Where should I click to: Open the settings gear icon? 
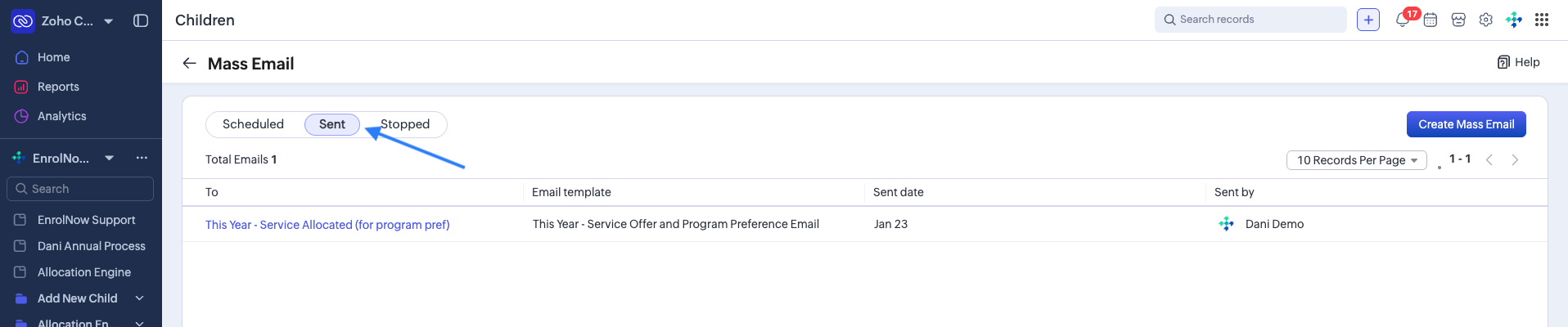point(1486,20)
